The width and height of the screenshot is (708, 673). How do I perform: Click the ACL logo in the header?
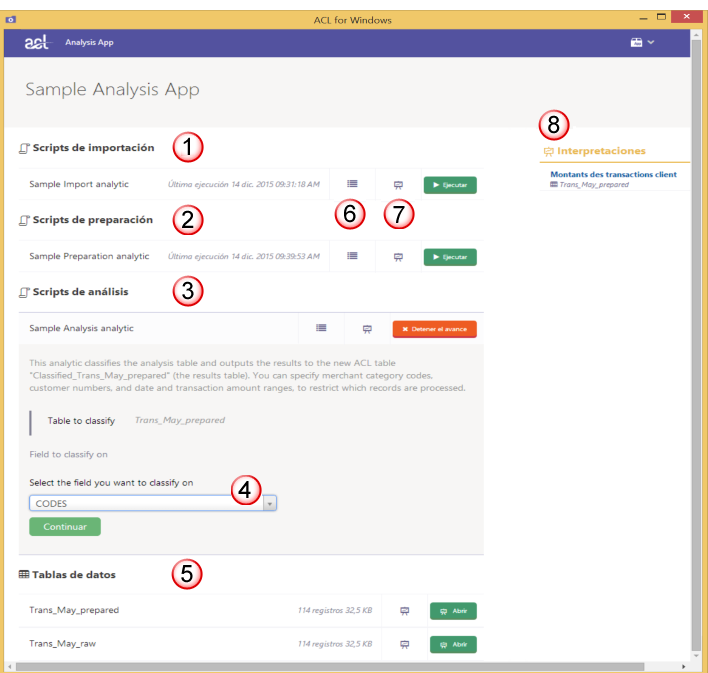[37, 43]
